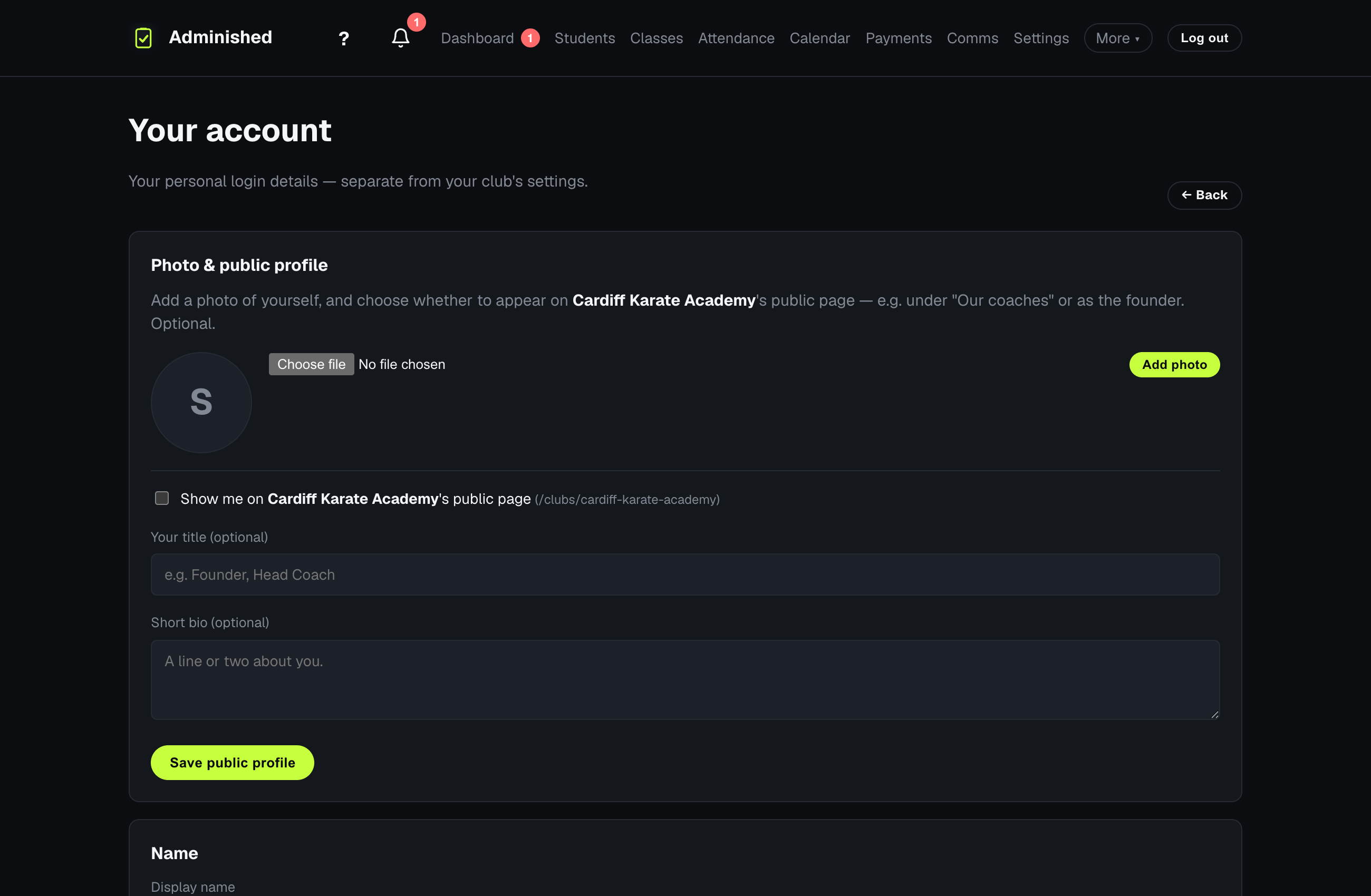
Task: Go to Dashboard in the top navigation
Action: (477, 38)
